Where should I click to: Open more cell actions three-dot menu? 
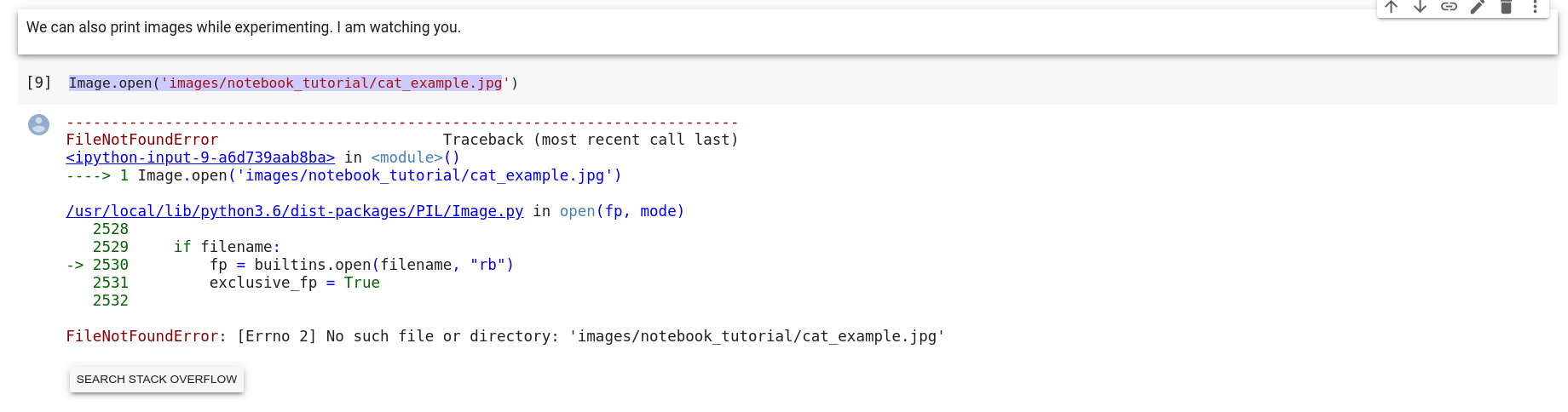coord(1535,7)
